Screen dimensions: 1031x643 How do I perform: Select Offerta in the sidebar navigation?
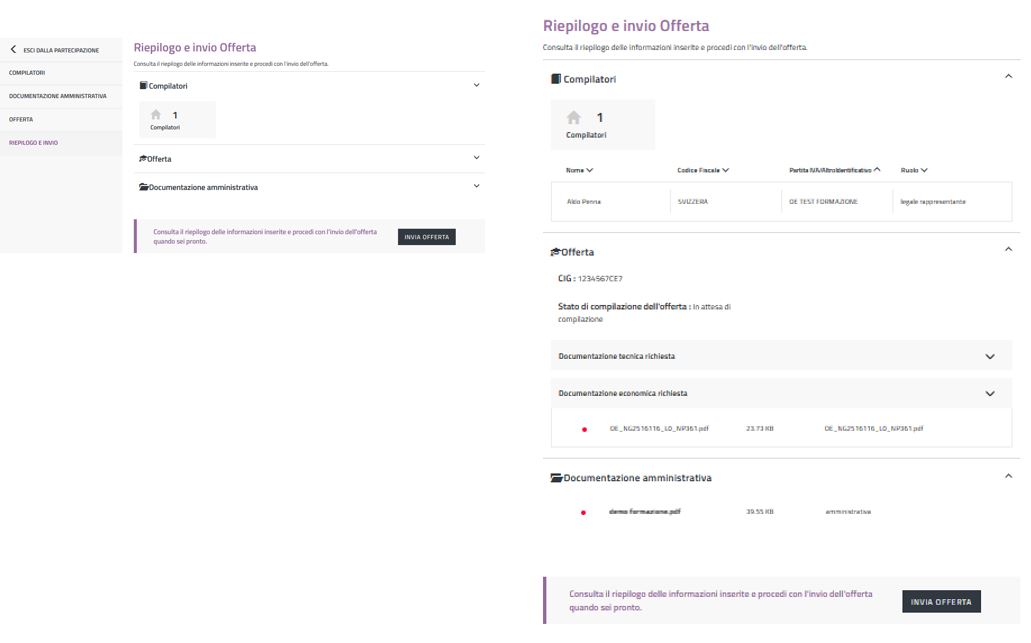tap(21, 119)
